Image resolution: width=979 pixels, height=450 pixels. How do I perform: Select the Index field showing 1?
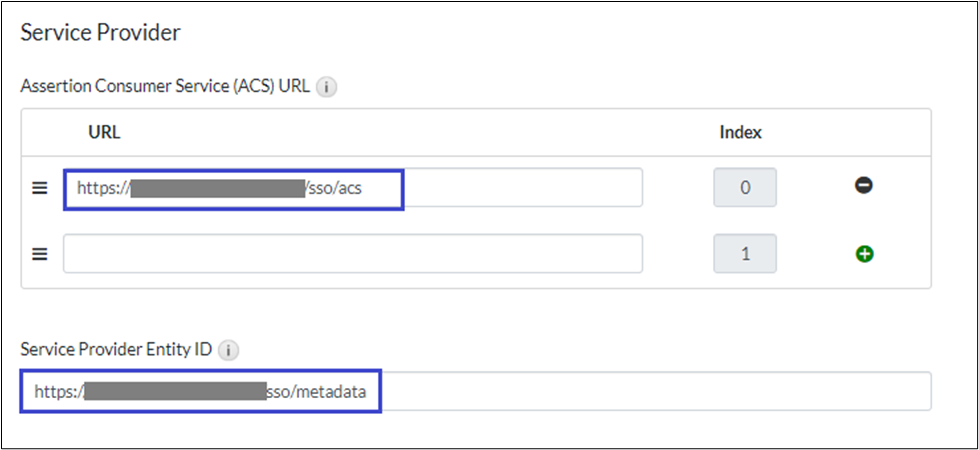744,254
